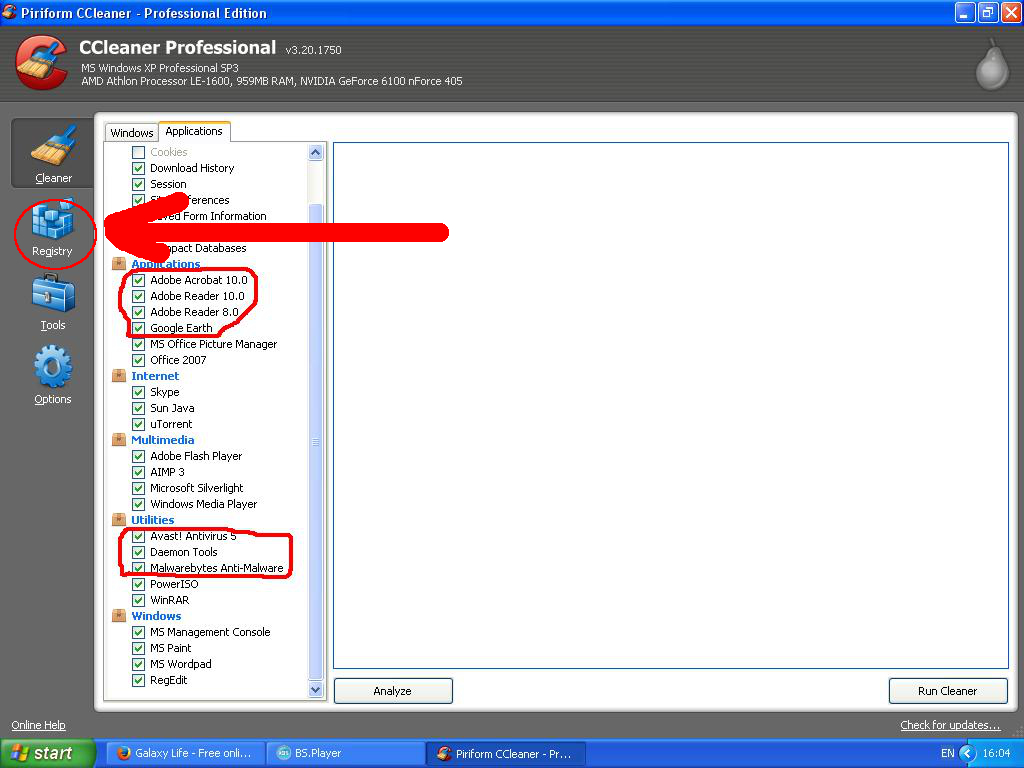Screen dimensions: 1024x768
Task: Click the Analyze button
Action: [x=392, y=691]
